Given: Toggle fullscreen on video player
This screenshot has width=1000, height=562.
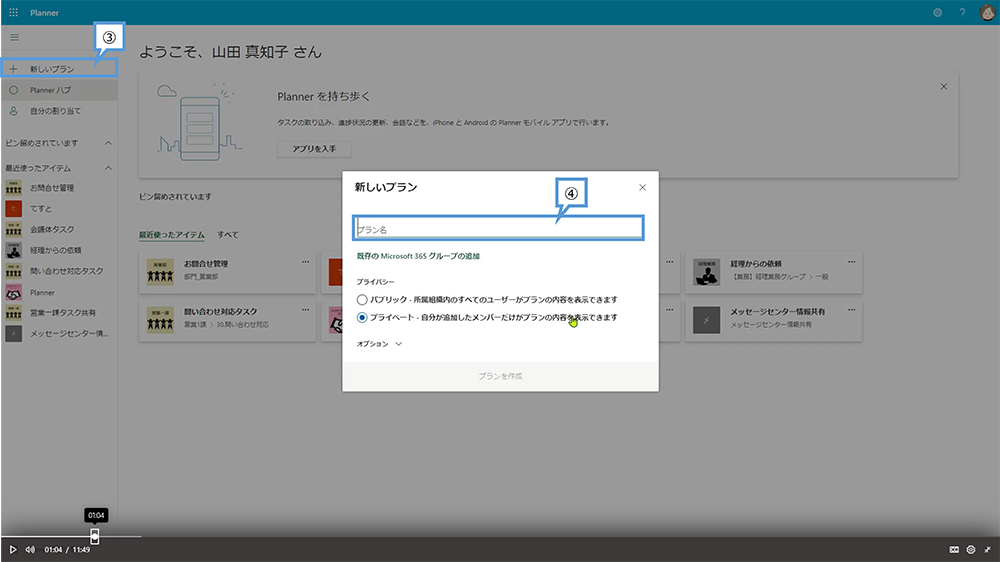Looking at the screenshot, I should tap(987, 549).
